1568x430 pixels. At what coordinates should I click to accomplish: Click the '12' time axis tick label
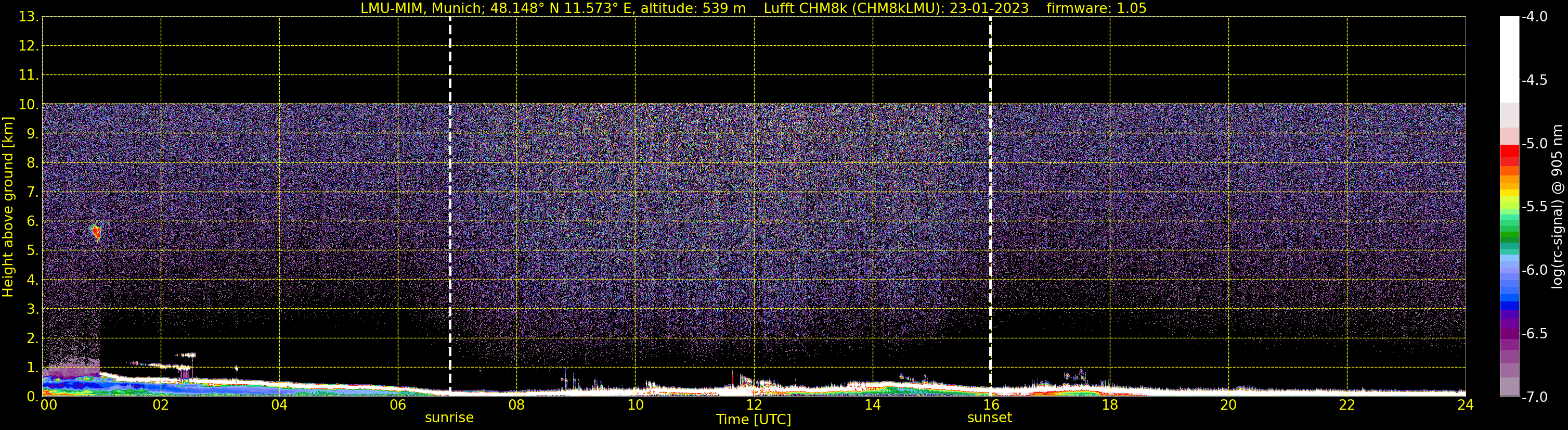tap(754, 405)
